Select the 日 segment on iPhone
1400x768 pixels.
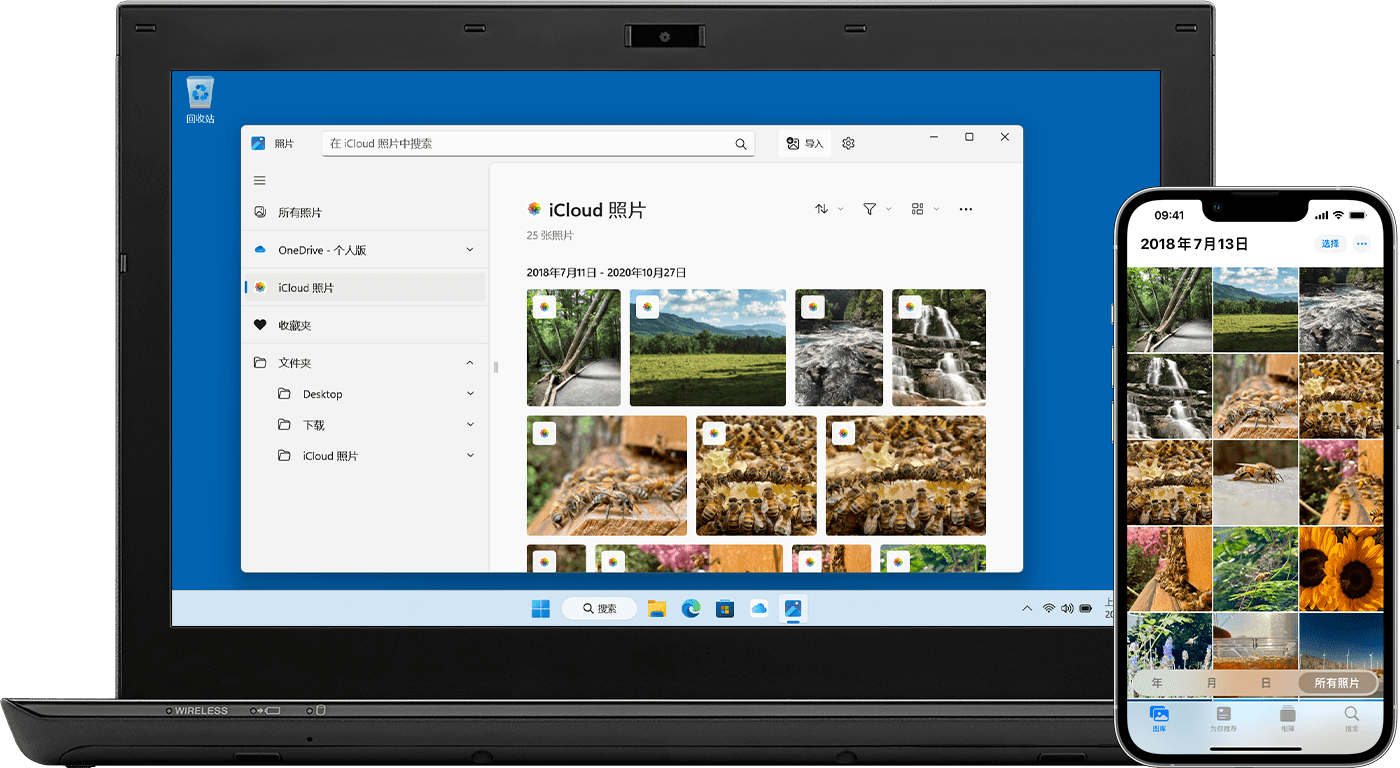[x=1266, y=682]
